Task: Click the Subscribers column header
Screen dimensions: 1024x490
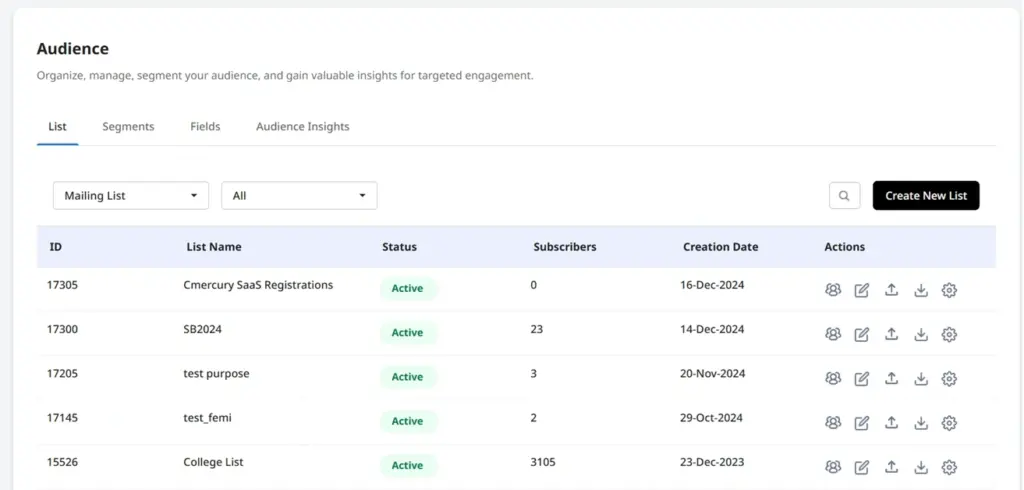Action: tap(564, 247)
